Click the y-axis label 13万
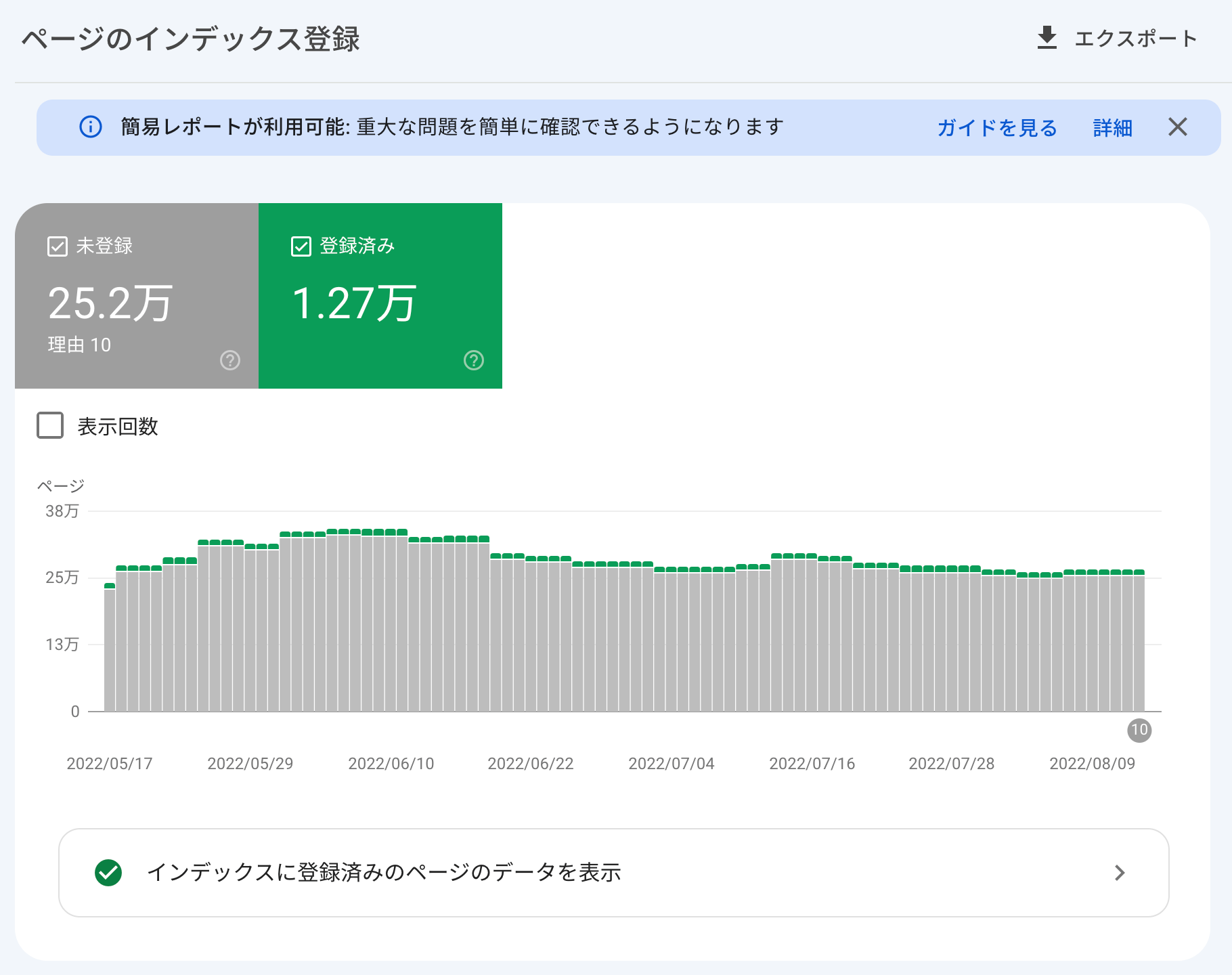 pyautogui.click(x=62, y=644)
